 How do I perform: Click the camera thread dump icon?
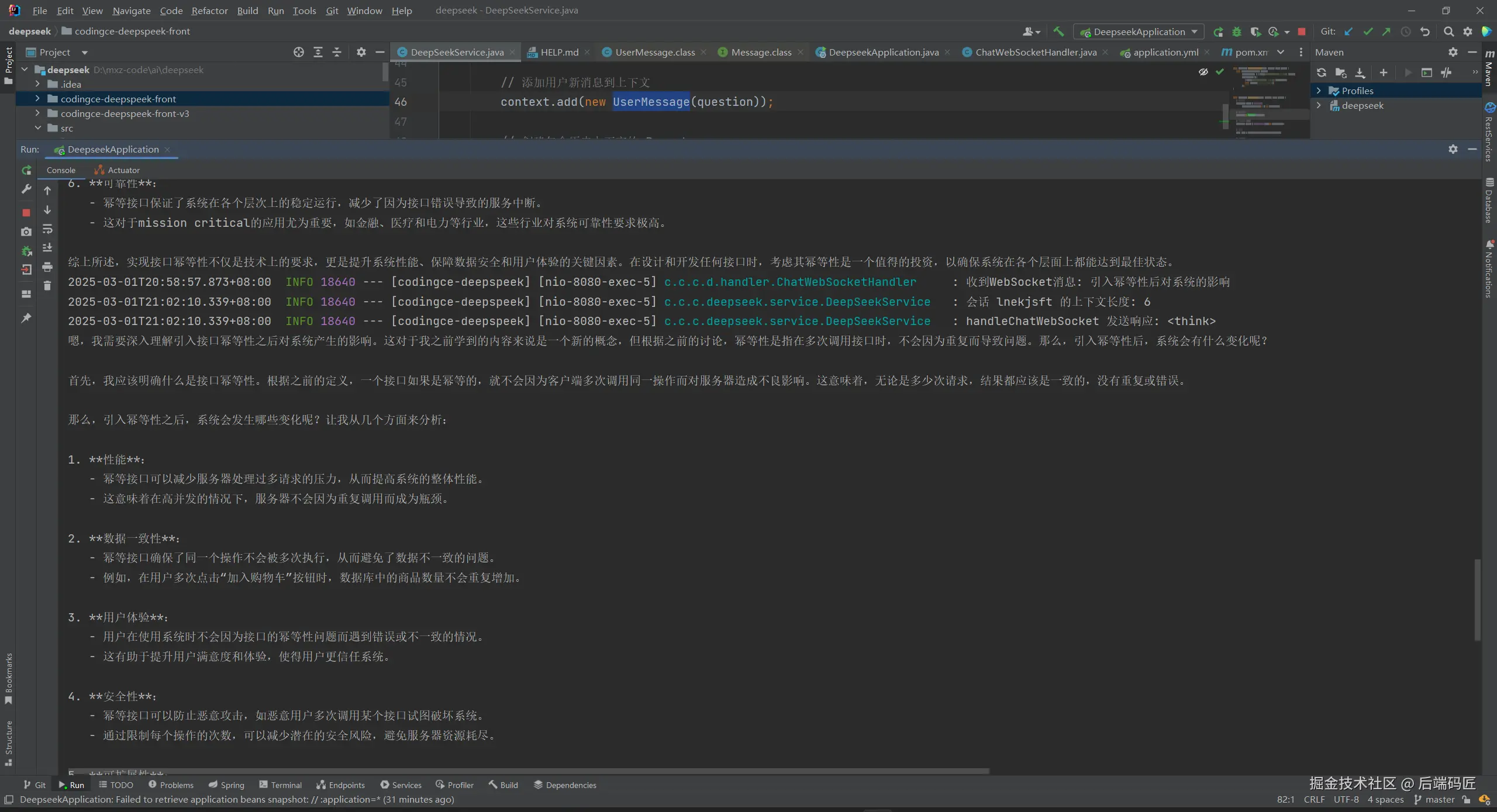coord(26,232)
